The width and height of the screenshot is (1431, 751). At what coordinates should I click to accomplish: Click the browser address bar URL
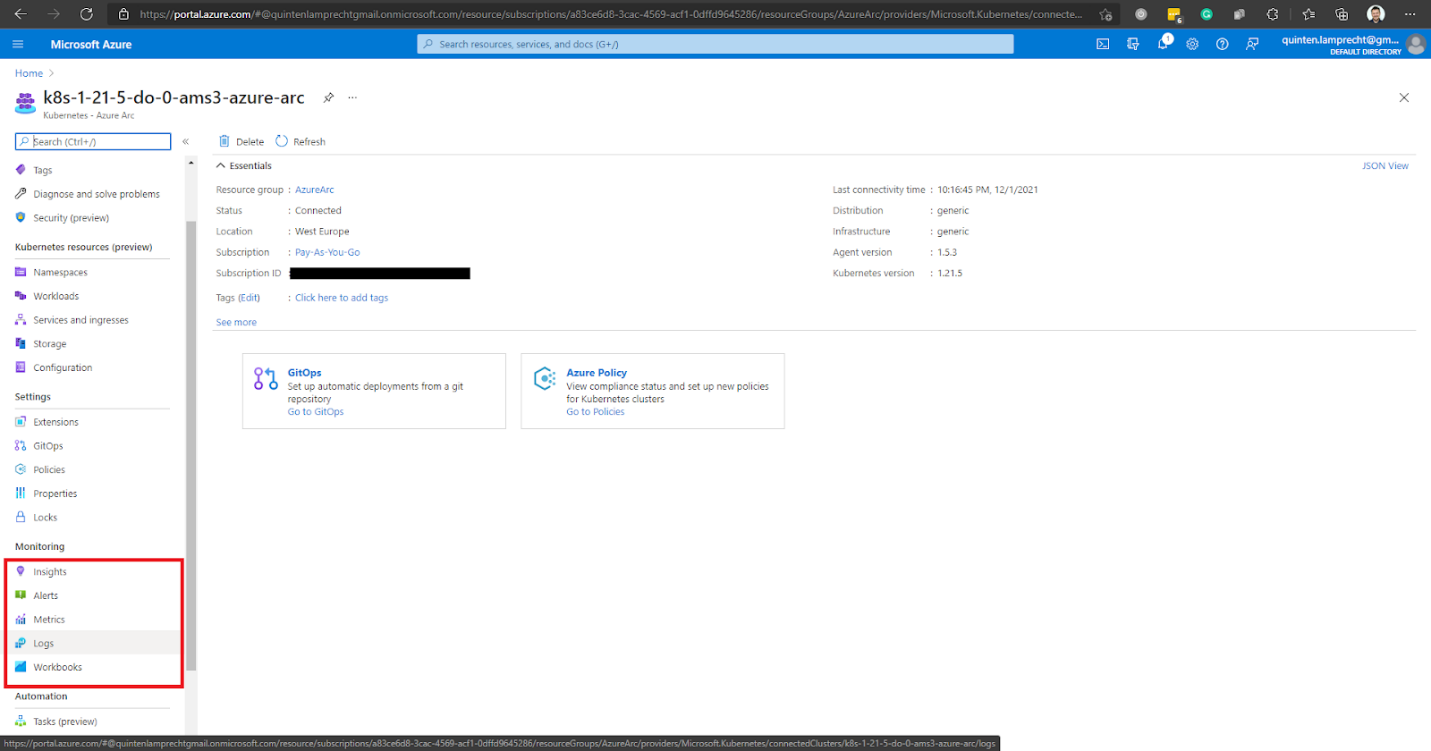pos(611,14)
